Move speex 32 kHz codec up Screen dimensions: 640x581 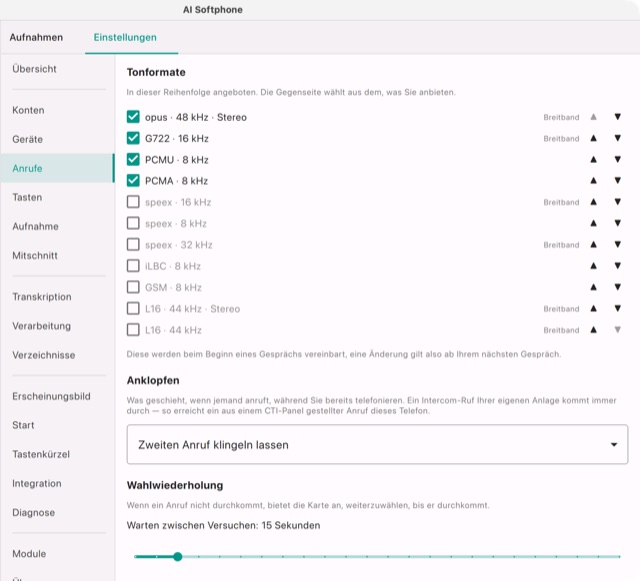[x=593, y=245]
